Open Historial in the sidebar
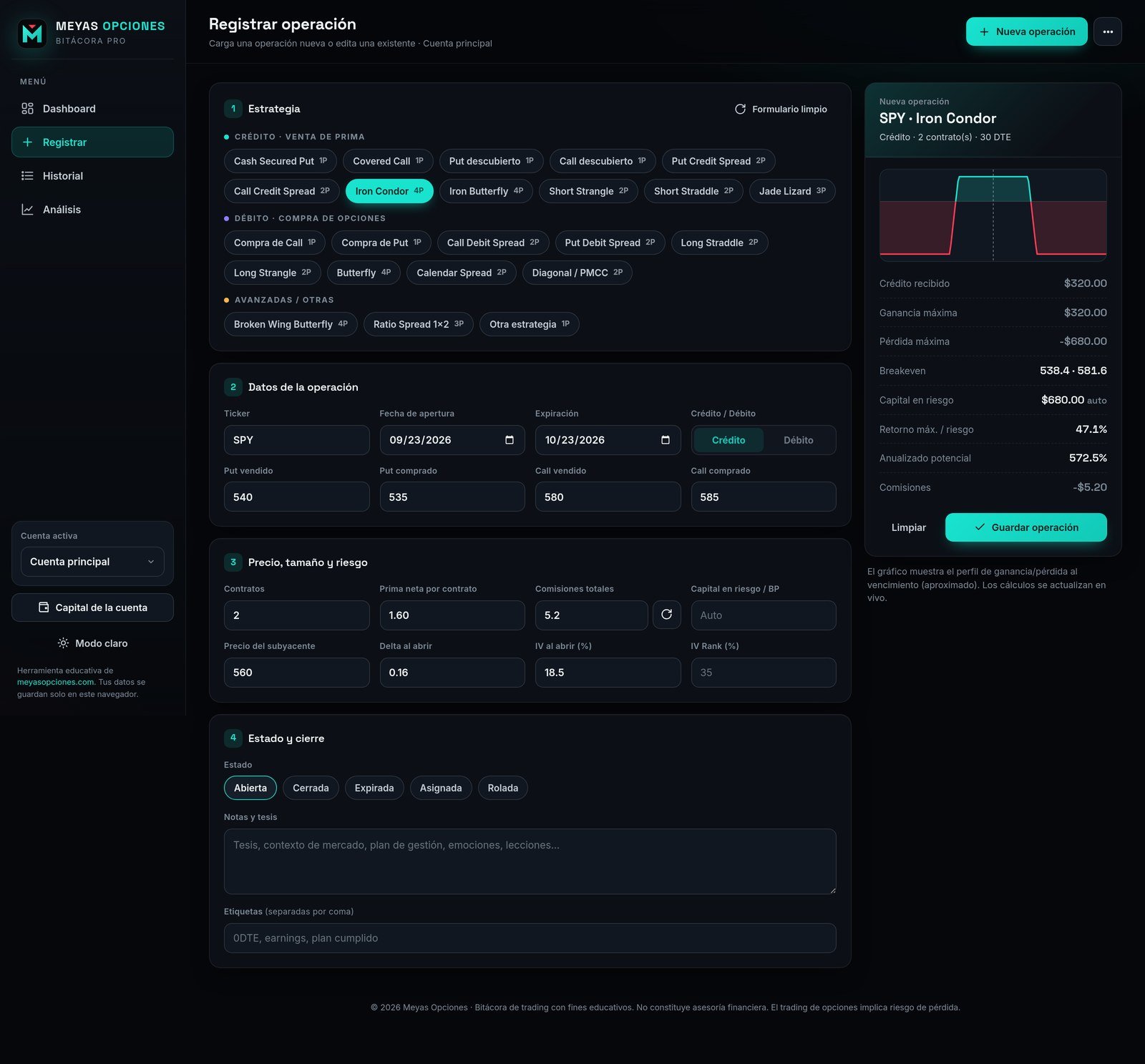Viewport: 1145px width, 1064px height. [92, 176]
